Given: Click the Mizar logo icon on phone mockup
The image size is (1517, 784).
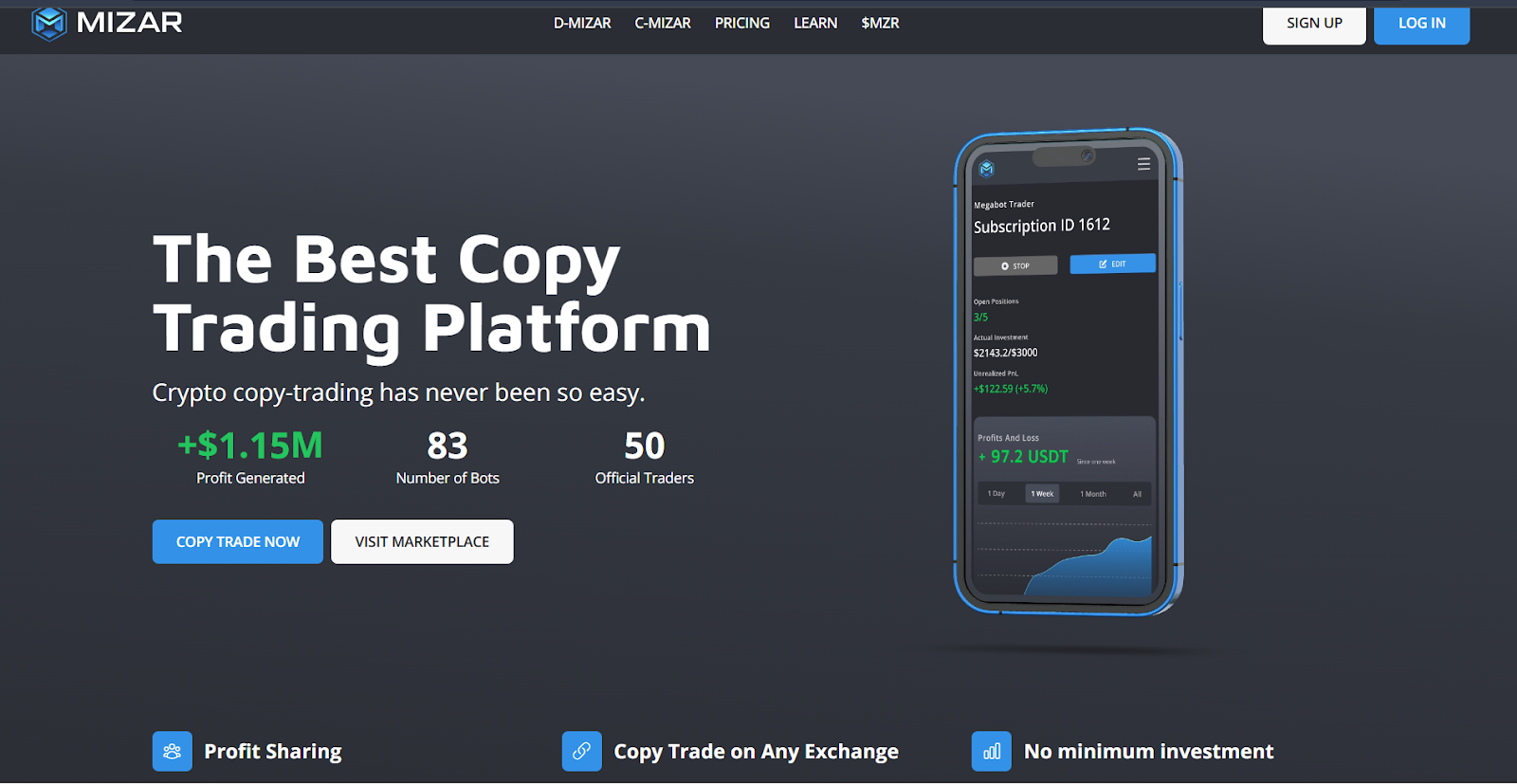Looking at the screenshot, I should [986, 170].
